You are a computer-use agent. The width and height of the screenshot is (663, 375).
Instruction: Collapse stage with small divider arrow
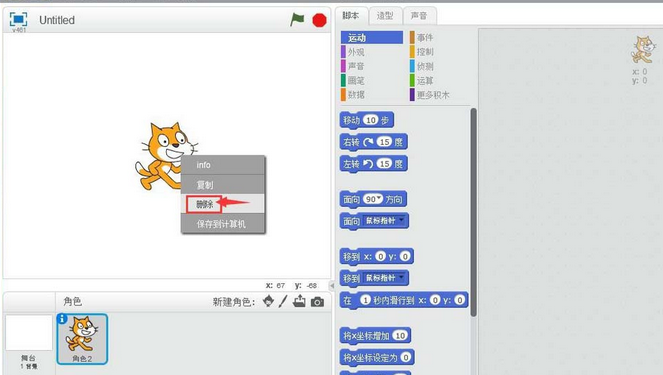tap(332, 285)
